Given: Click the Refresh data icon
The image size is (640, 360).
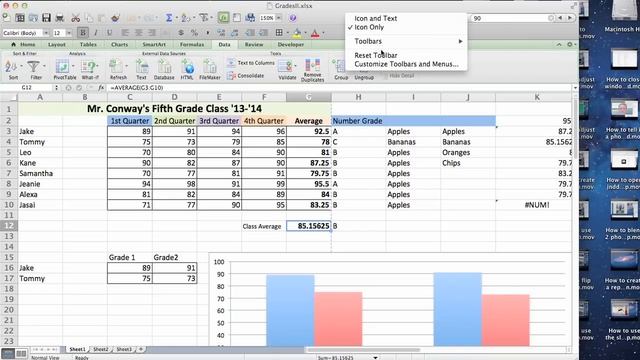Looking at the screenshot, I should 117,67.
